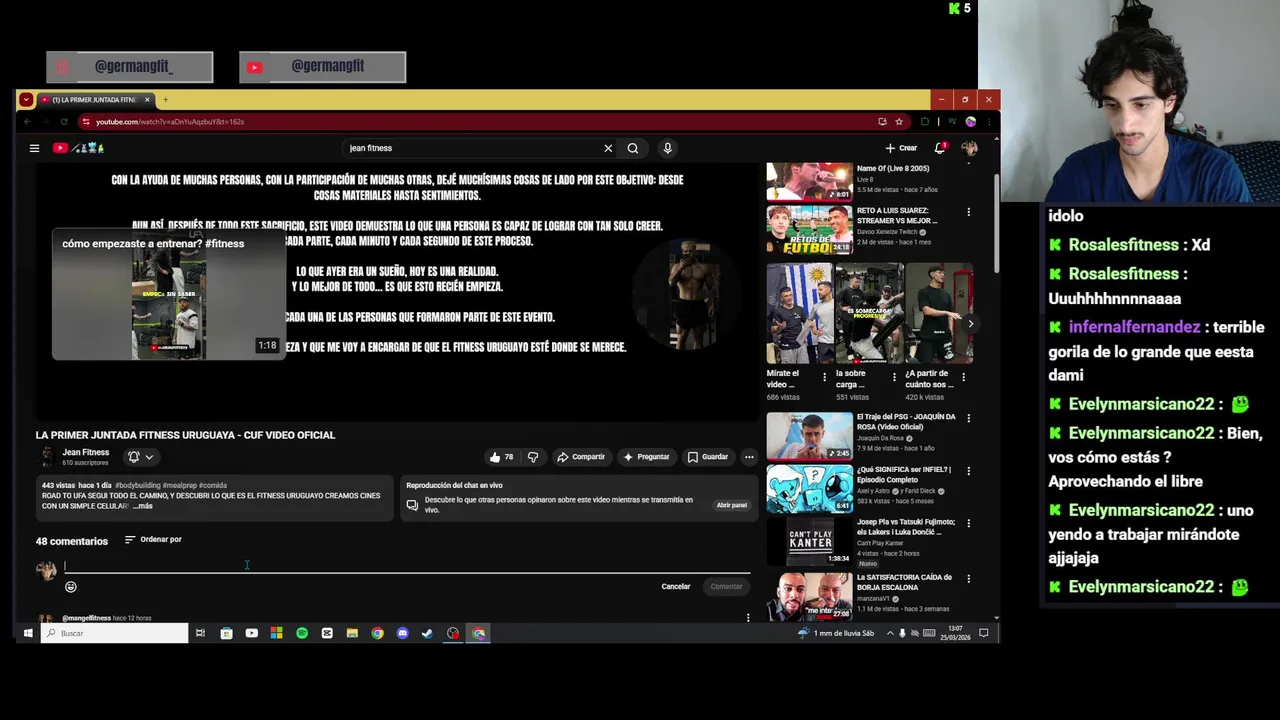1280x720 pixels.
Task: Open 'El Traje del PSG' video thumbnail
Action: click(809, 436)
